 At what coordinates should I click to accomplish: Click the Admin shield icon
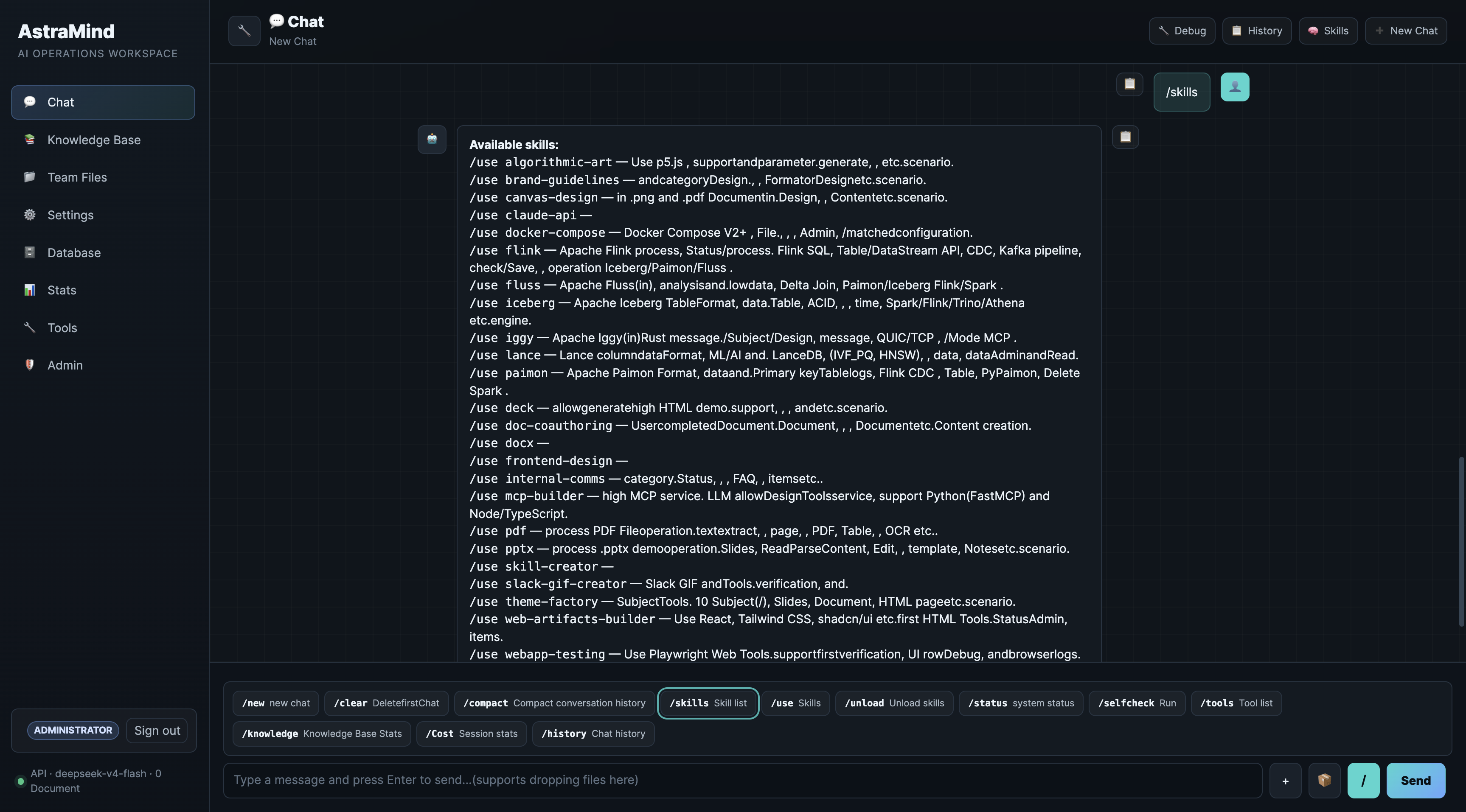30,365
